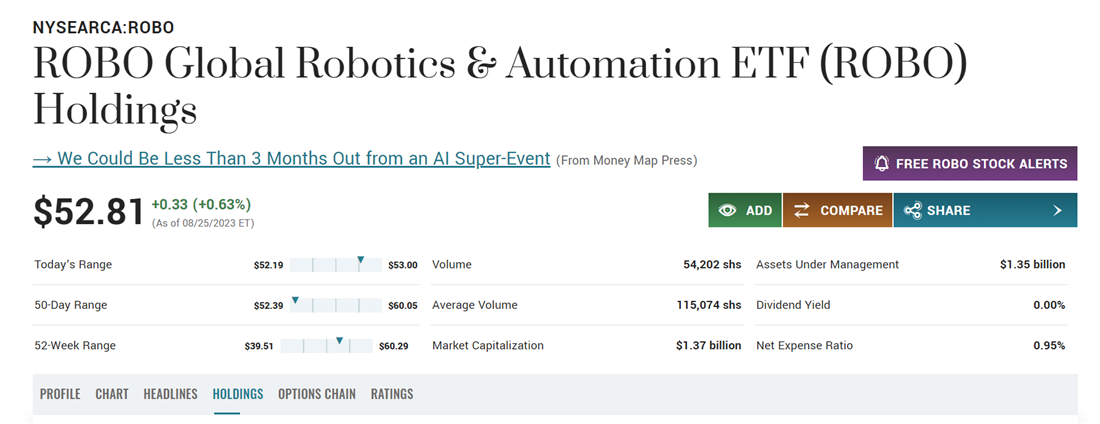Click the share network icon
The image size is (1100, 424).
point(912,210)
